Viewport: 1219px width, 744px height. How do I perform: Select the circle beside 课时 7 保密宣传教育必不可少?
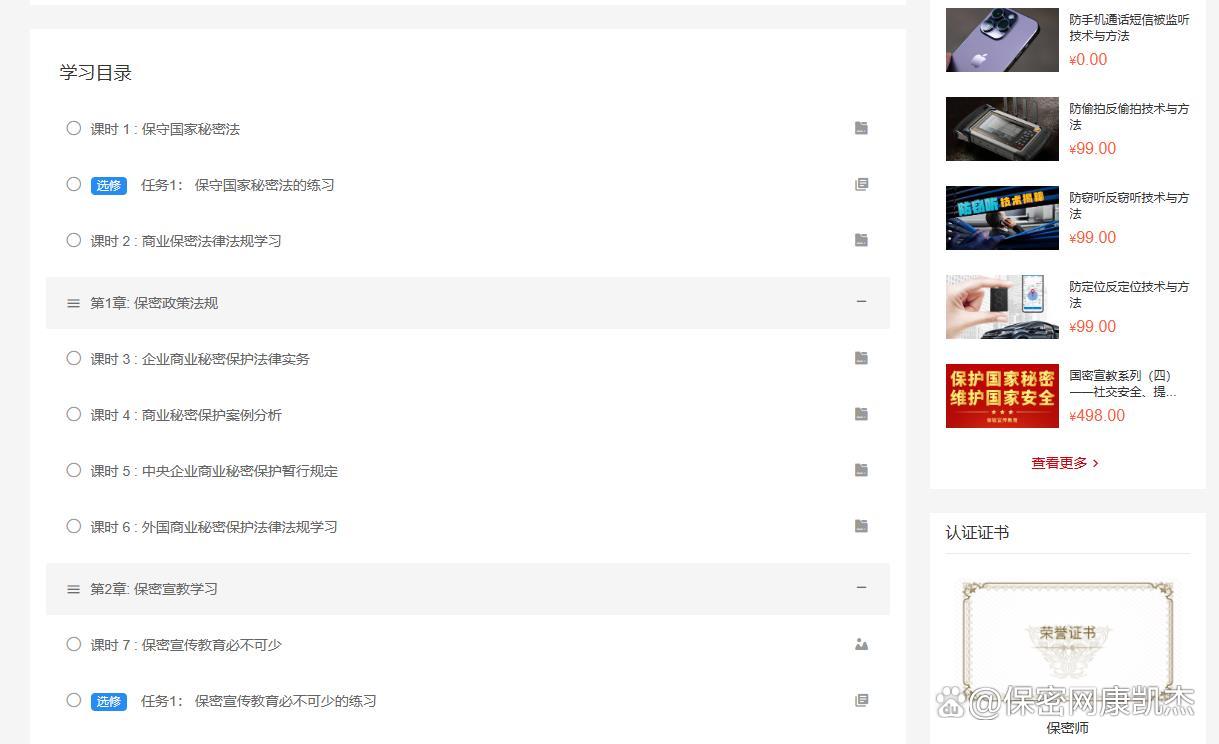(73, 644)
